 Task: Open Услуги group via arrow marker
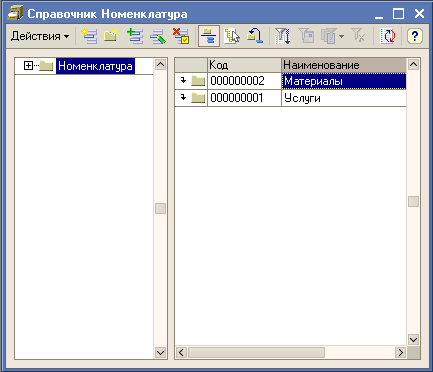pyautogui.click(x=183, y=97)
